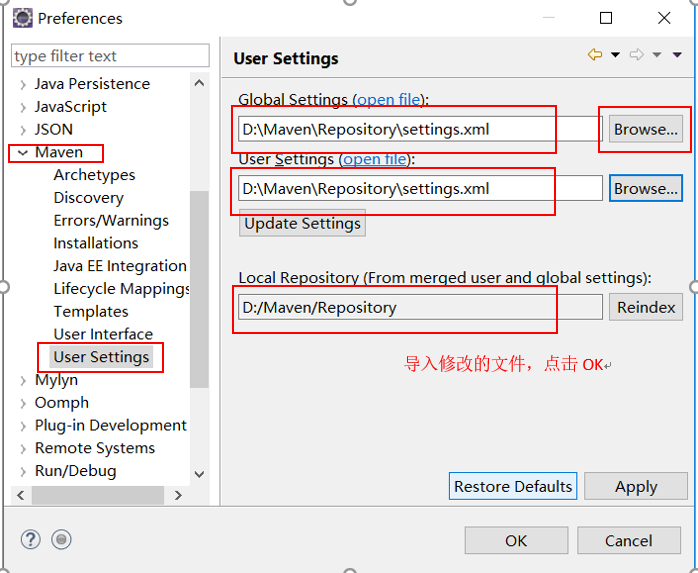Select the Plug-in Development label
The height and width of the screenshot is (573, 698).
[111, 425]
